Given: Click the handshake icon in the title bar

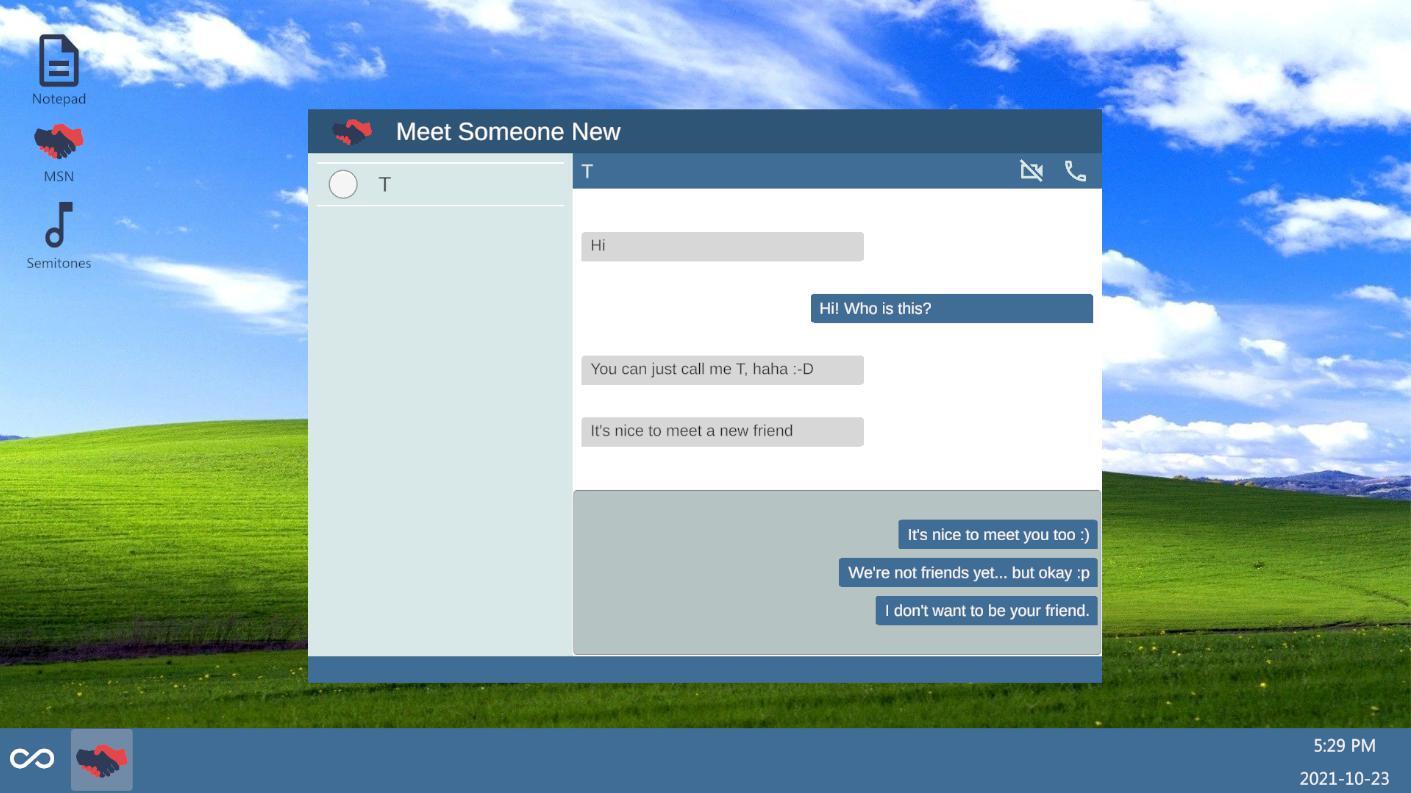Looking at the screenshot, I should (354, 130).
